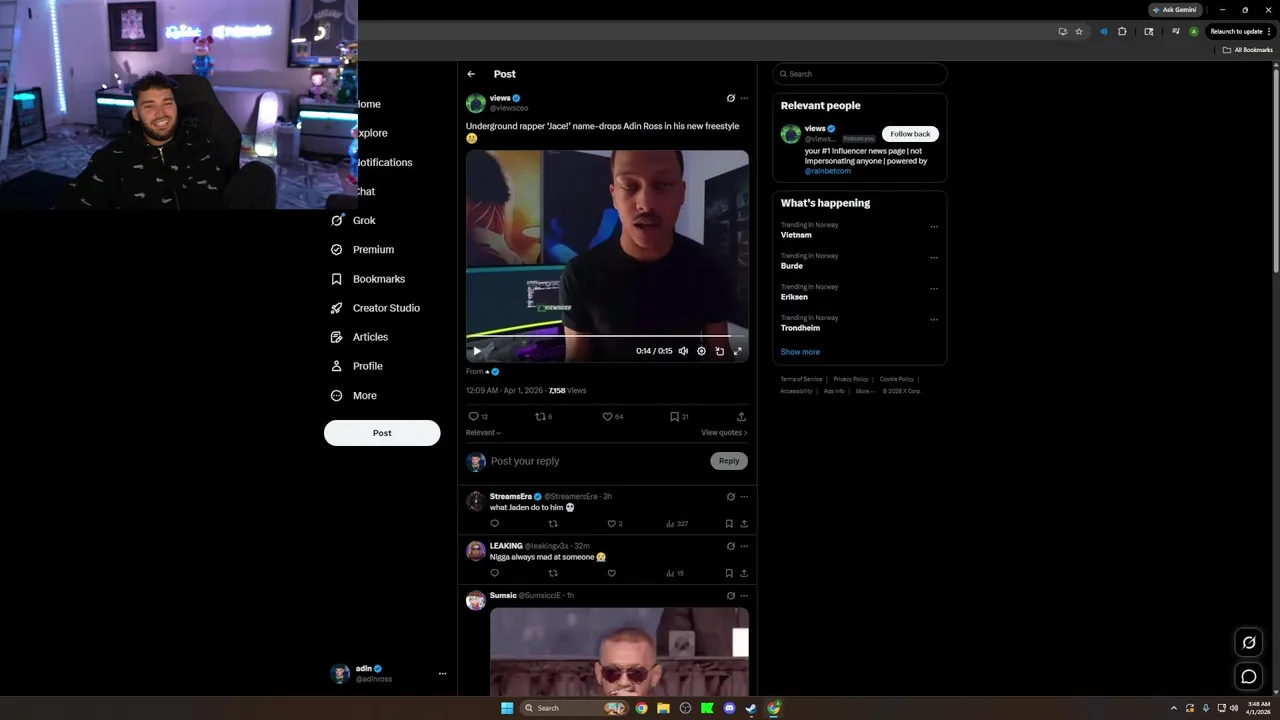1280x720 pixels.
Task: Bookmark this page with star icon
Action: [1079, 31]
